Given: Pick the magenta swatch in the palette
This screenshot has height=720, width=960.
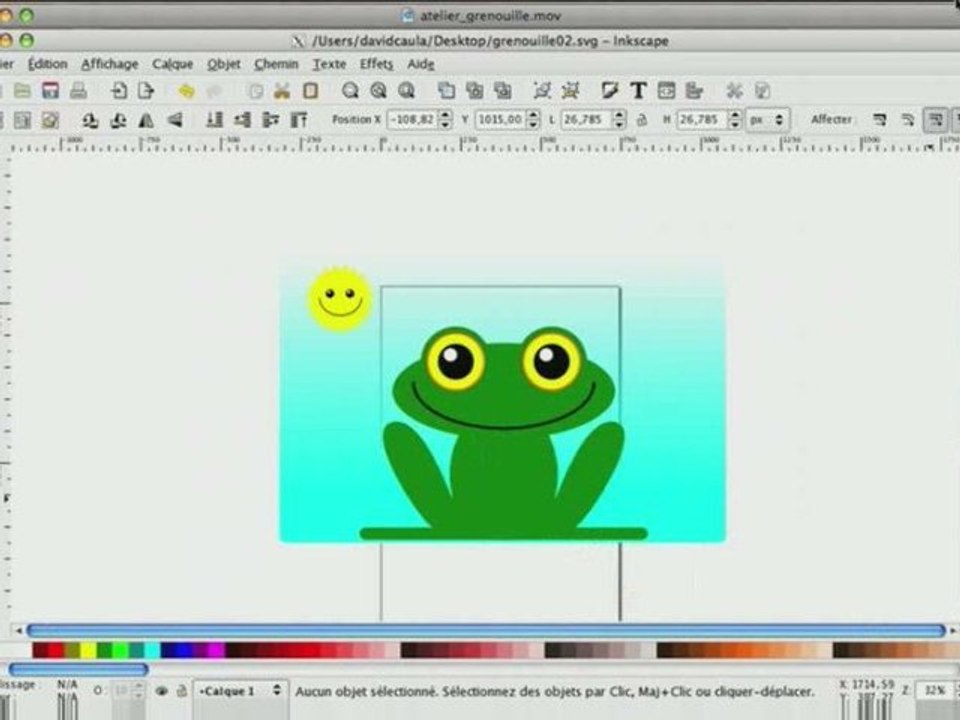Looking at the screenshot, I should tap(216, 650).
